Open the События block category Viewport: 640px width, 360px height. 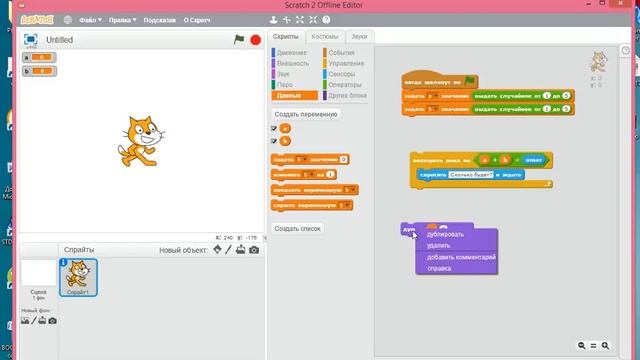pos(342,53)
